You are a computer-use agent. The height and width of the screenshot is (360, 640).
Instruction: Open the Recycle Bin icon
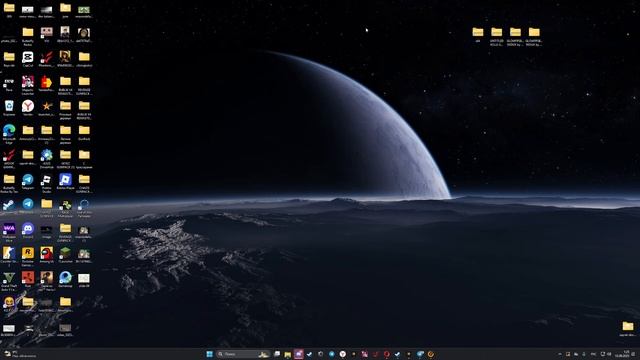pyautogui.click(x=9, y=106)
